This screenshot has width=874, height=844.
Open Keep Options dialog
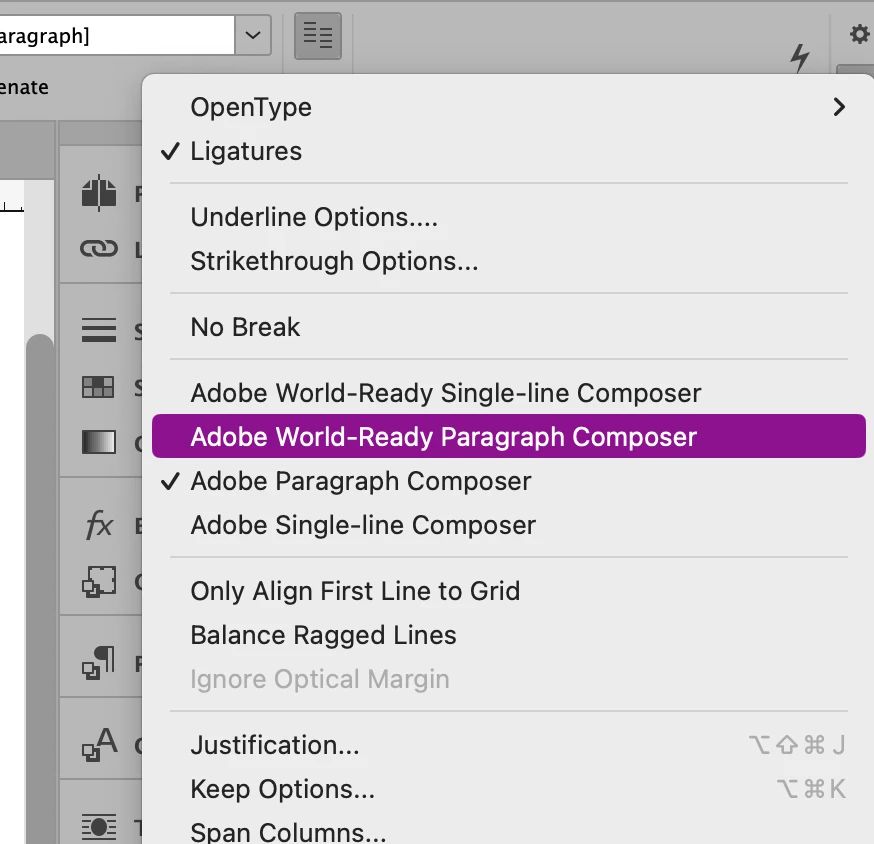(x=508, y=789)
